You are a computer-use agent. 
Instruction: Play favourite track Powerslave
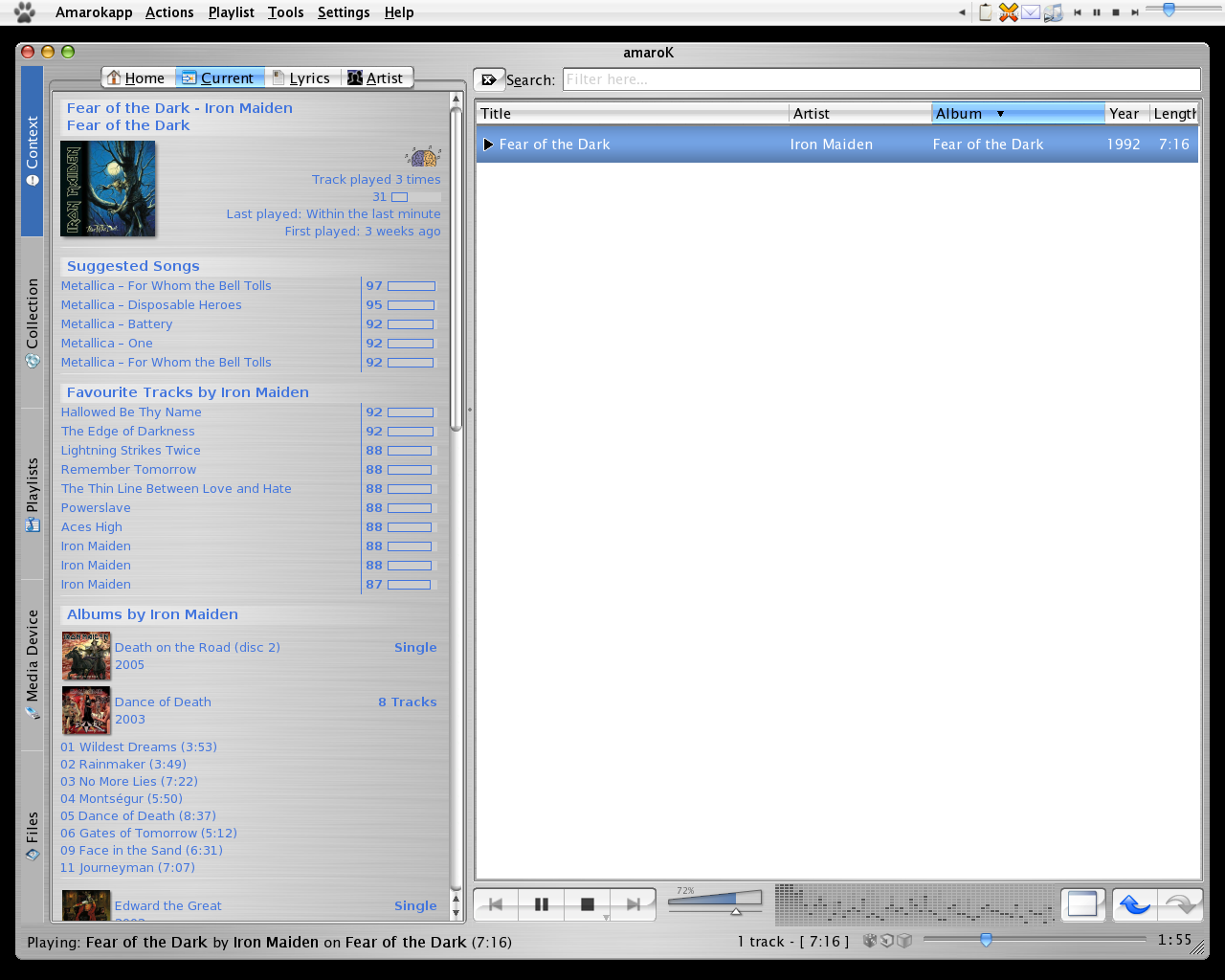96,508
